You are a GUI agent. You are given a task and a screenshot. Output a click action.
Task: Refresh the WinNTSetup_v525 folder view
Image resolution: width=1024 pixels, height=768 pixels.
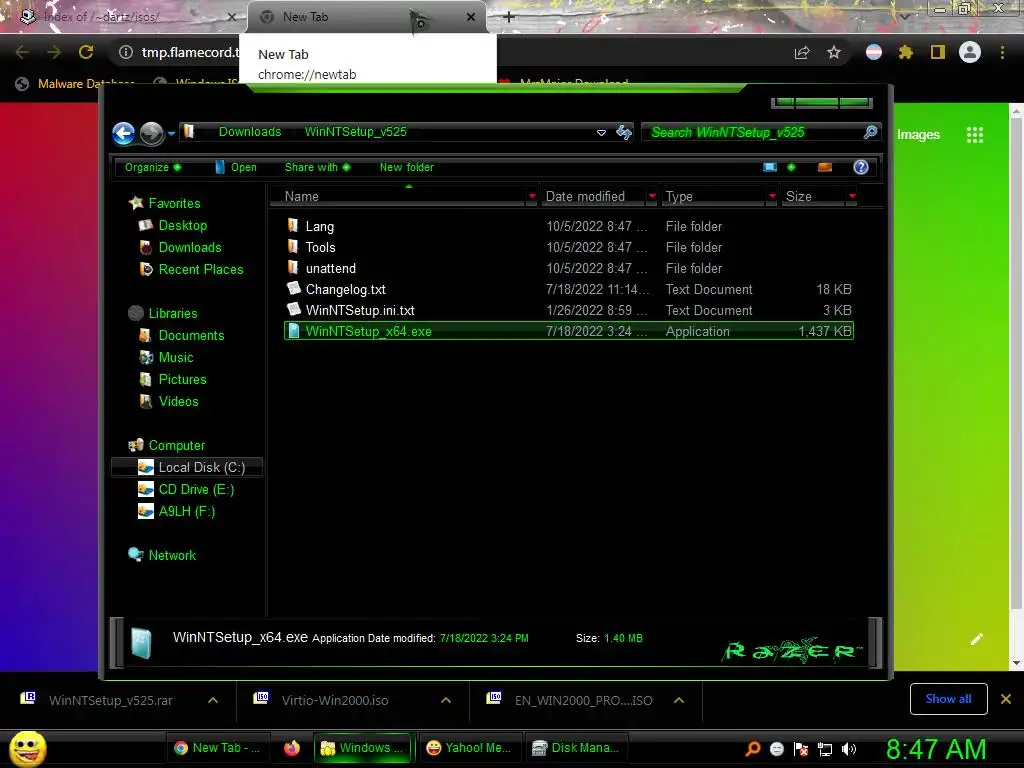[624, 133]
